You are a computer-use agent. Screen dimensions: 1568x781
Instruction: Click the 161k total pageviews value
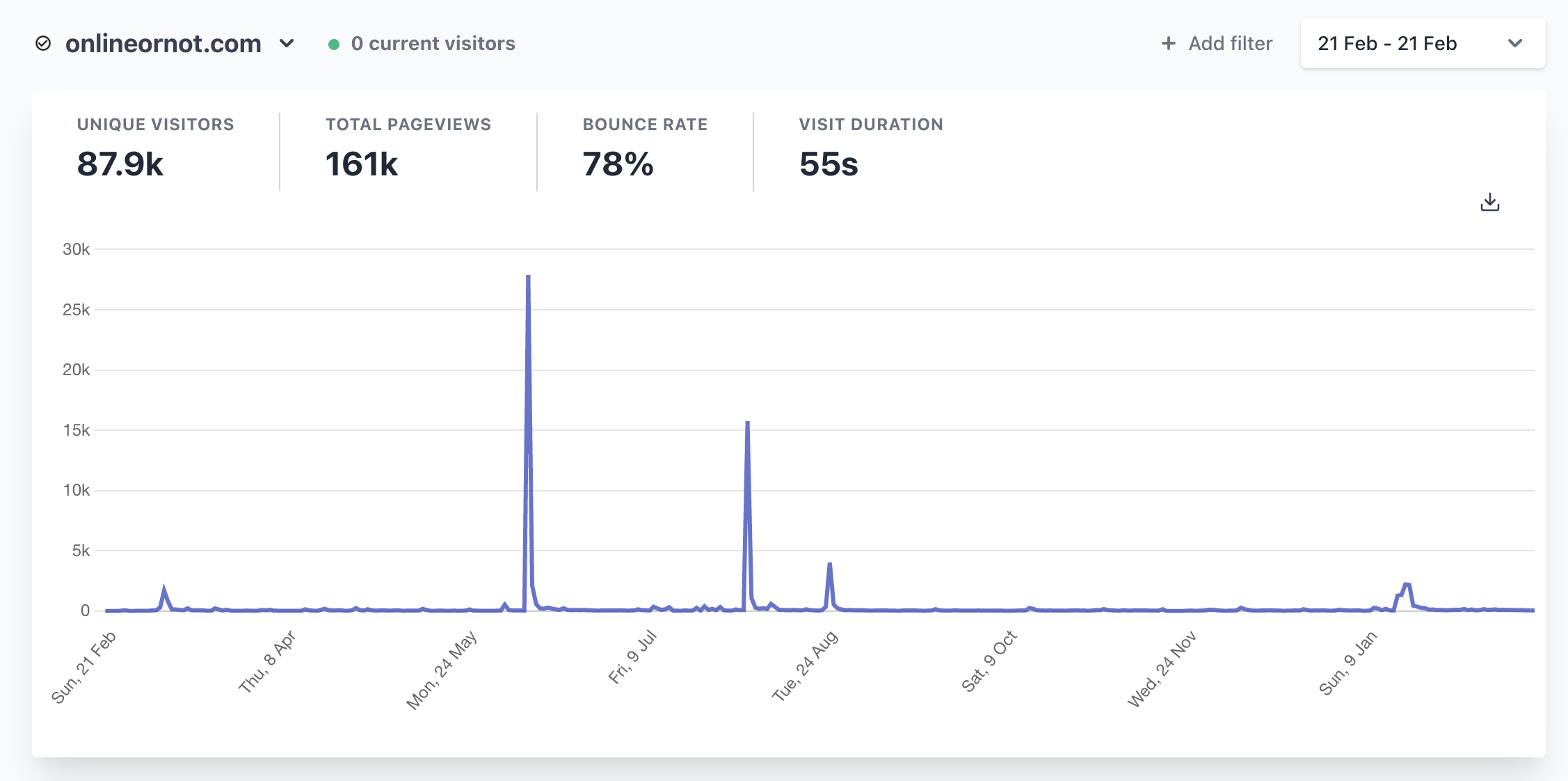(x=362, y=164)
